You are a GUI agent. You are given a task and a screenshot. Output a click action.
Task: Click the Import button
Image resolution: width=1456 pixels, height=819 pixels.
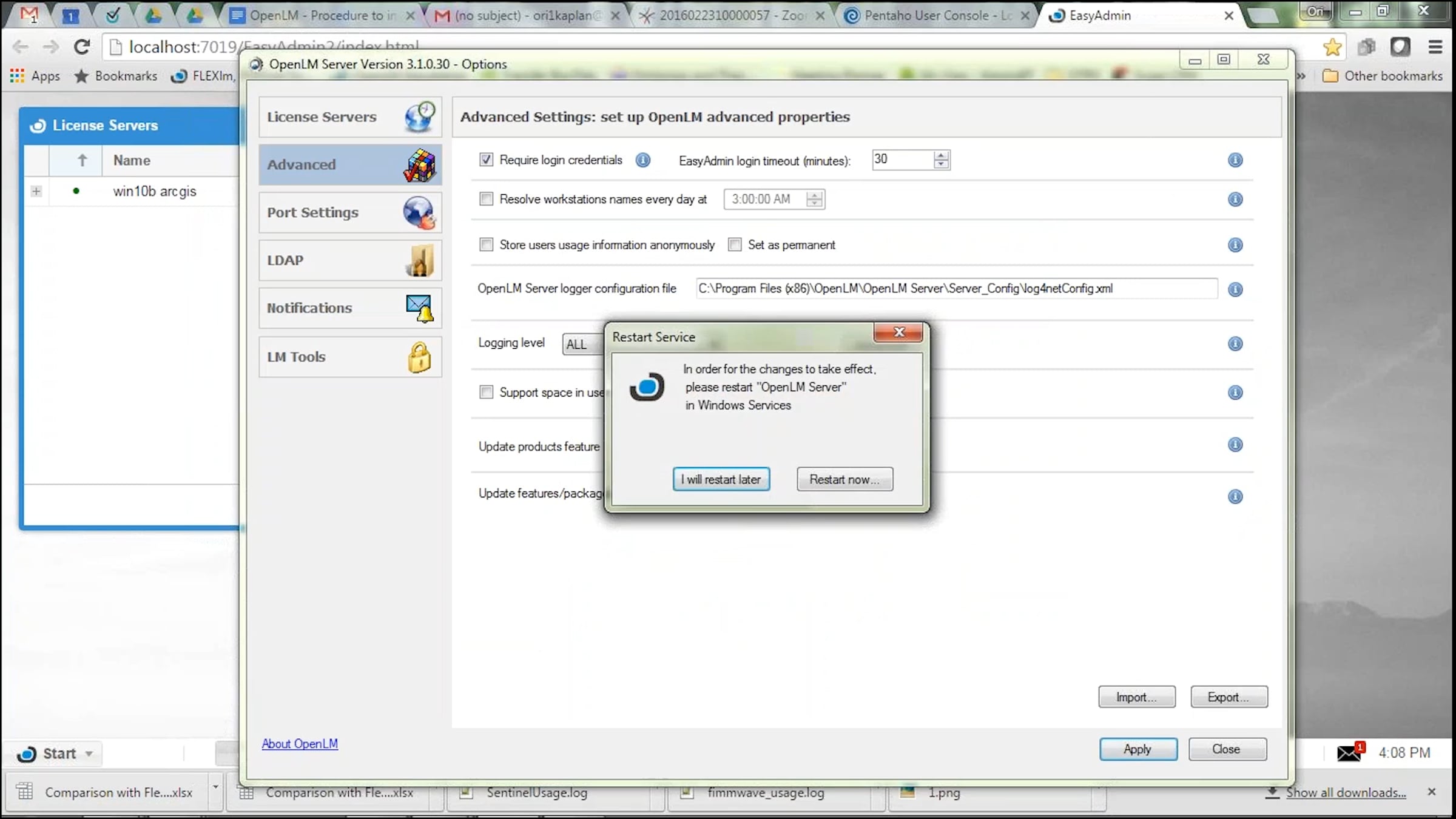pyautogui.click(x=1137, y=697)
